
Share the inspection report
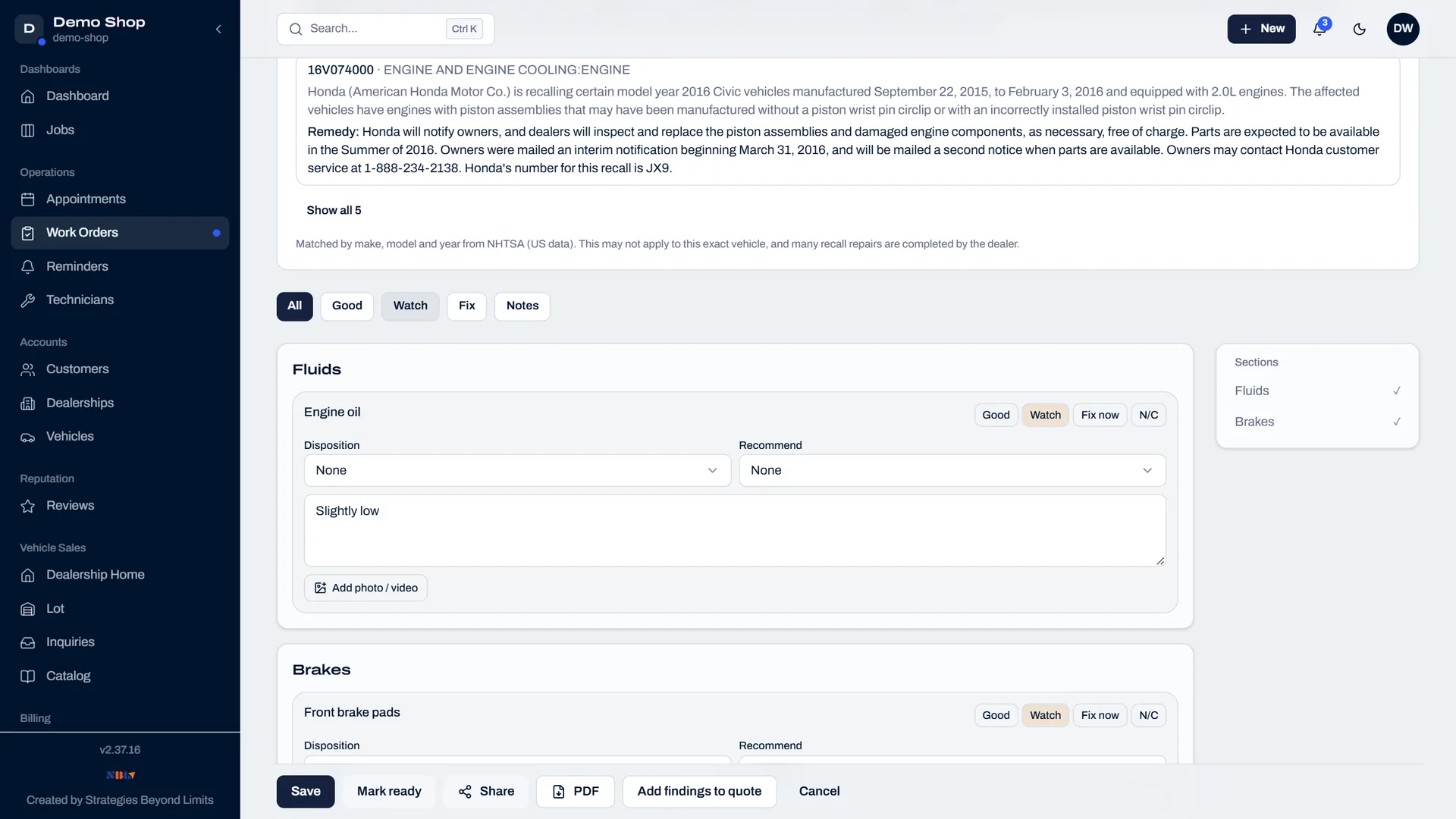pos(486,791)
